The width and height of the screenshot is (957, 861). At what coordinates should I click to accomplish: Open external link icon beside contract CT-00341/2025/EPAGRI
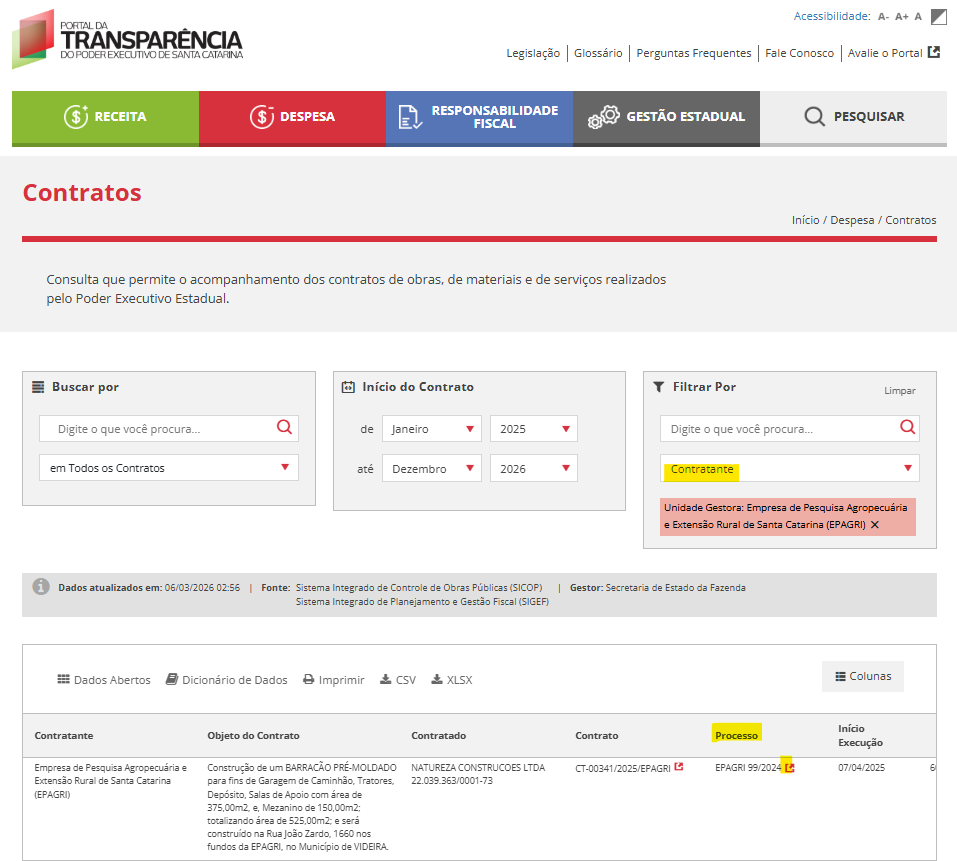[679, 767]
